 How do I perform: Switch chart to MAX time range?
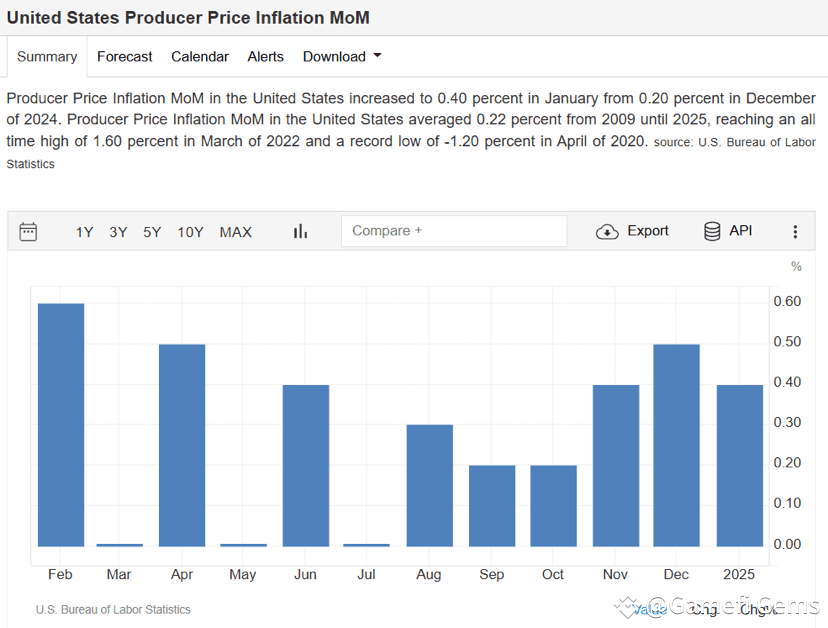coord(235,231)
